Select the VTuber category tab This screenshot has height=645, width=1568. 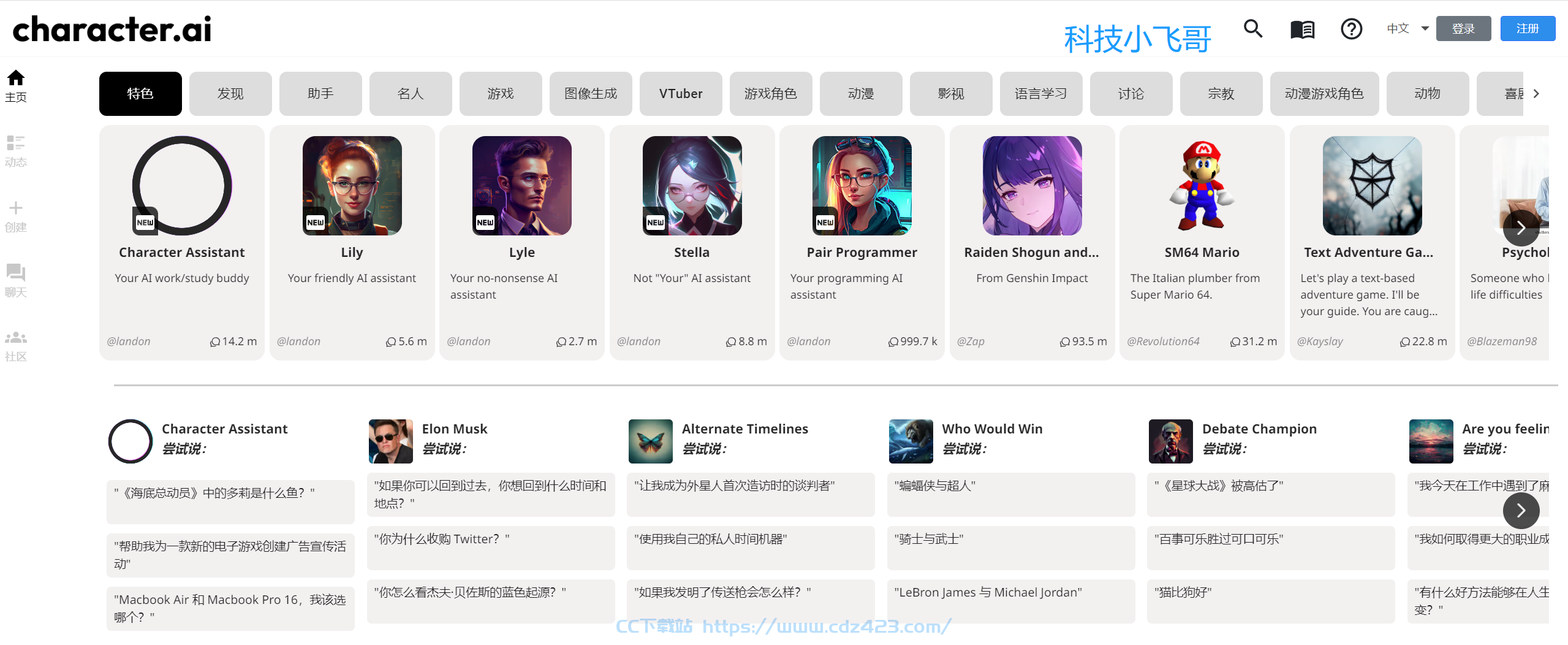[680, 93]
